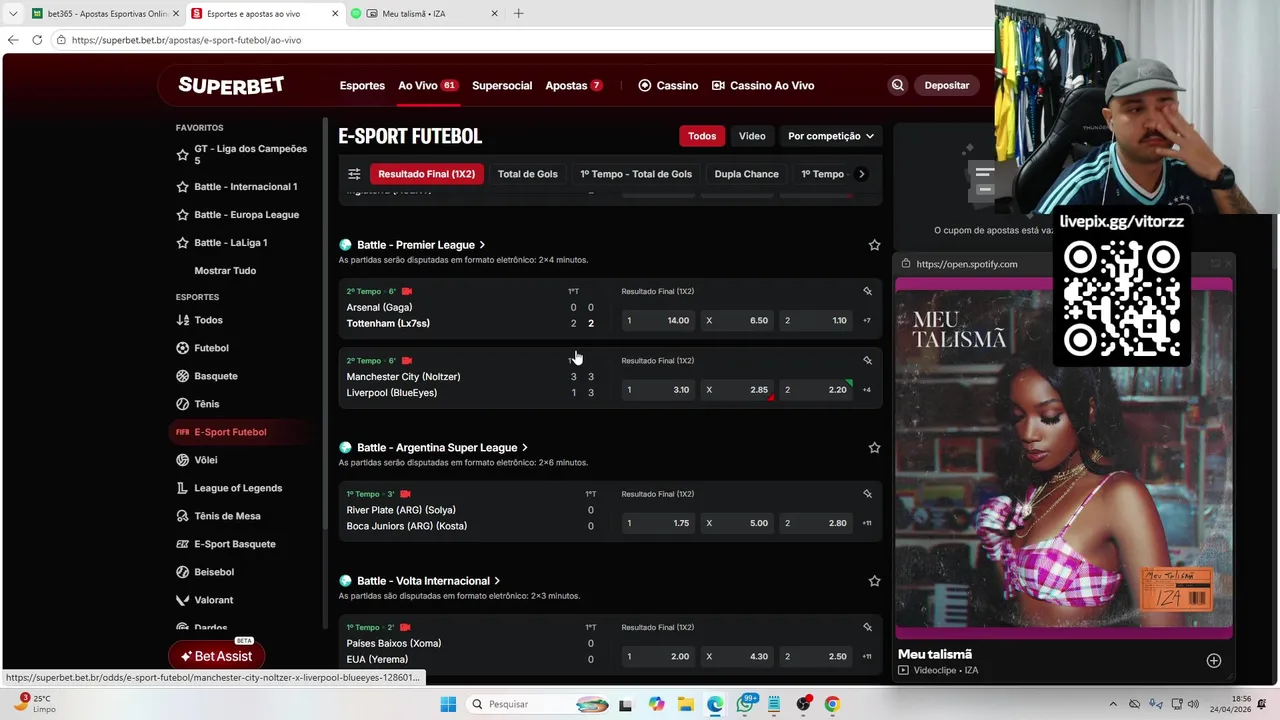Click the Superbet logo

point(231,85)
